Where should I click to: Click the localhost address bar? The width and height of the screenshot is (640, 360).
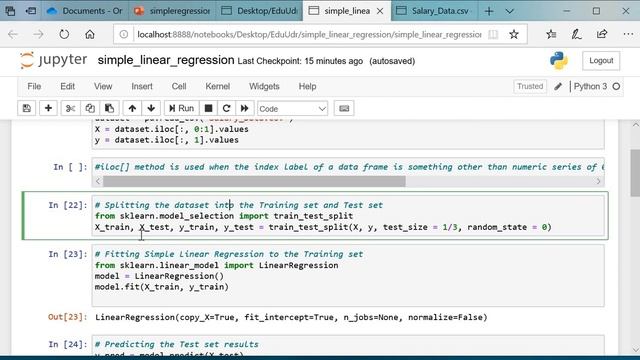click(309, 35)
